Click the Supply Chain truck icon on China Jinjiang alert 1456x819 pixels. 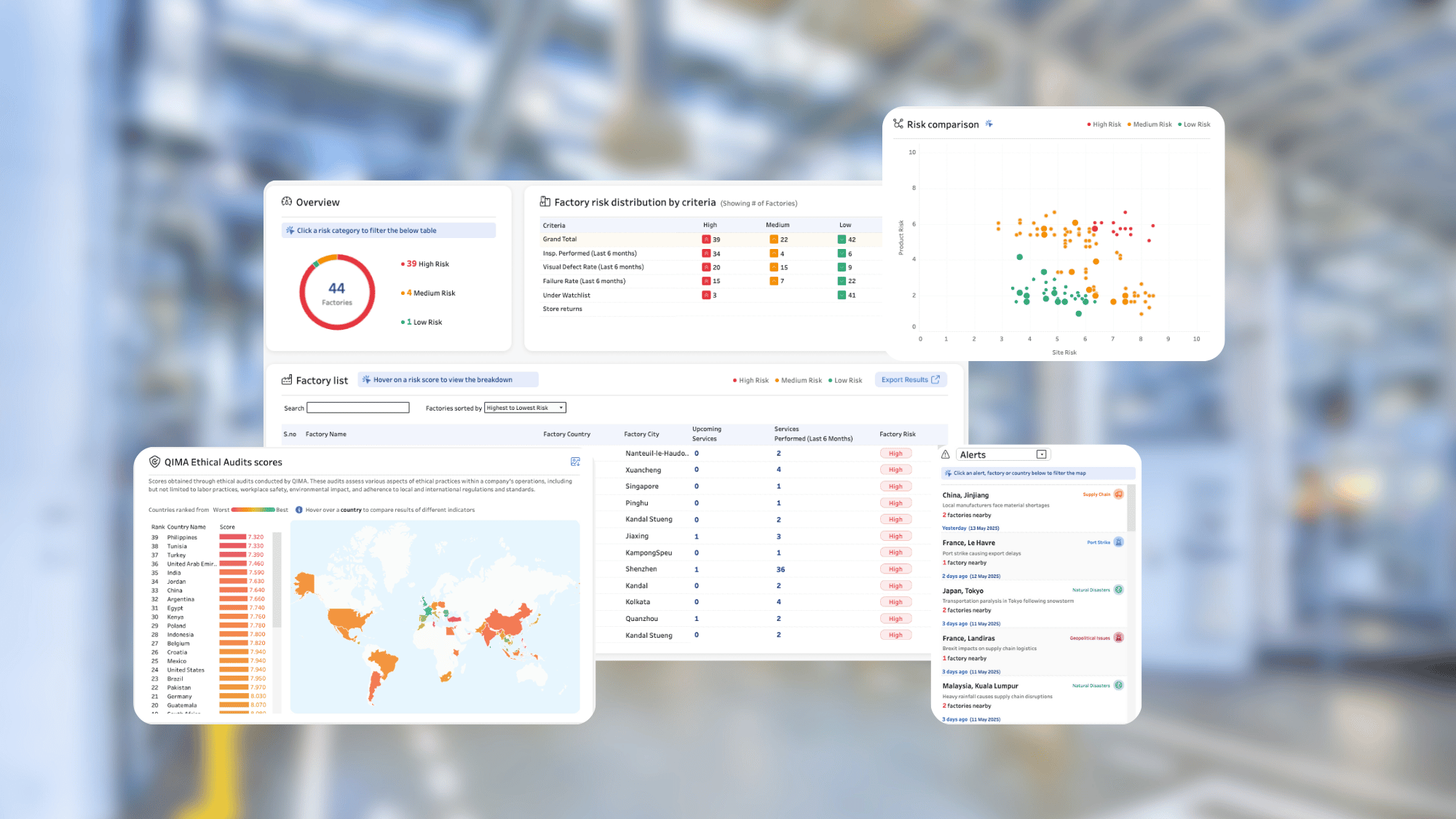(1119, 494)
